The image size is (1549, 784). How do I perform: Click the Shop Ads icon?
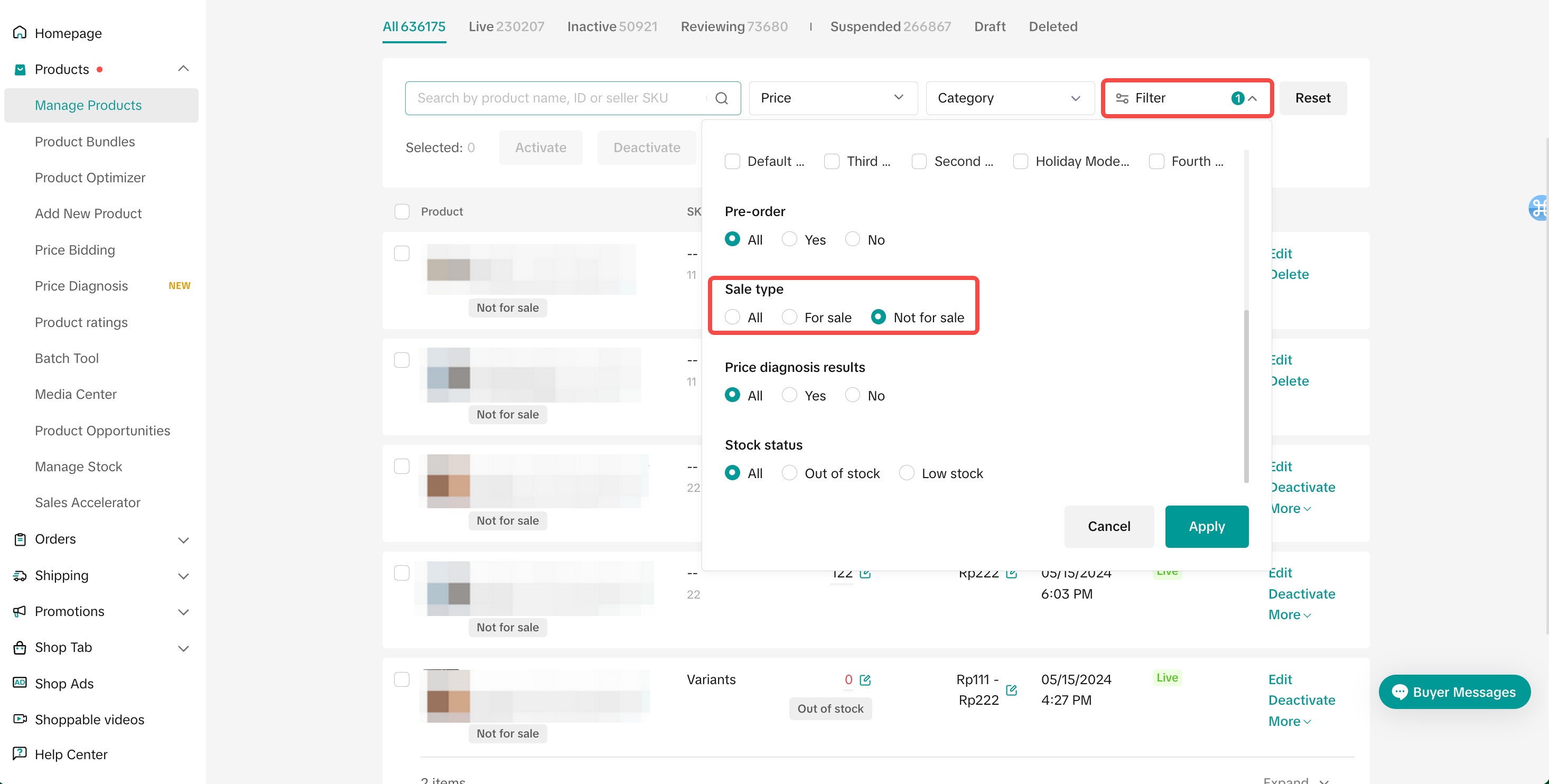tap(20, 683)
